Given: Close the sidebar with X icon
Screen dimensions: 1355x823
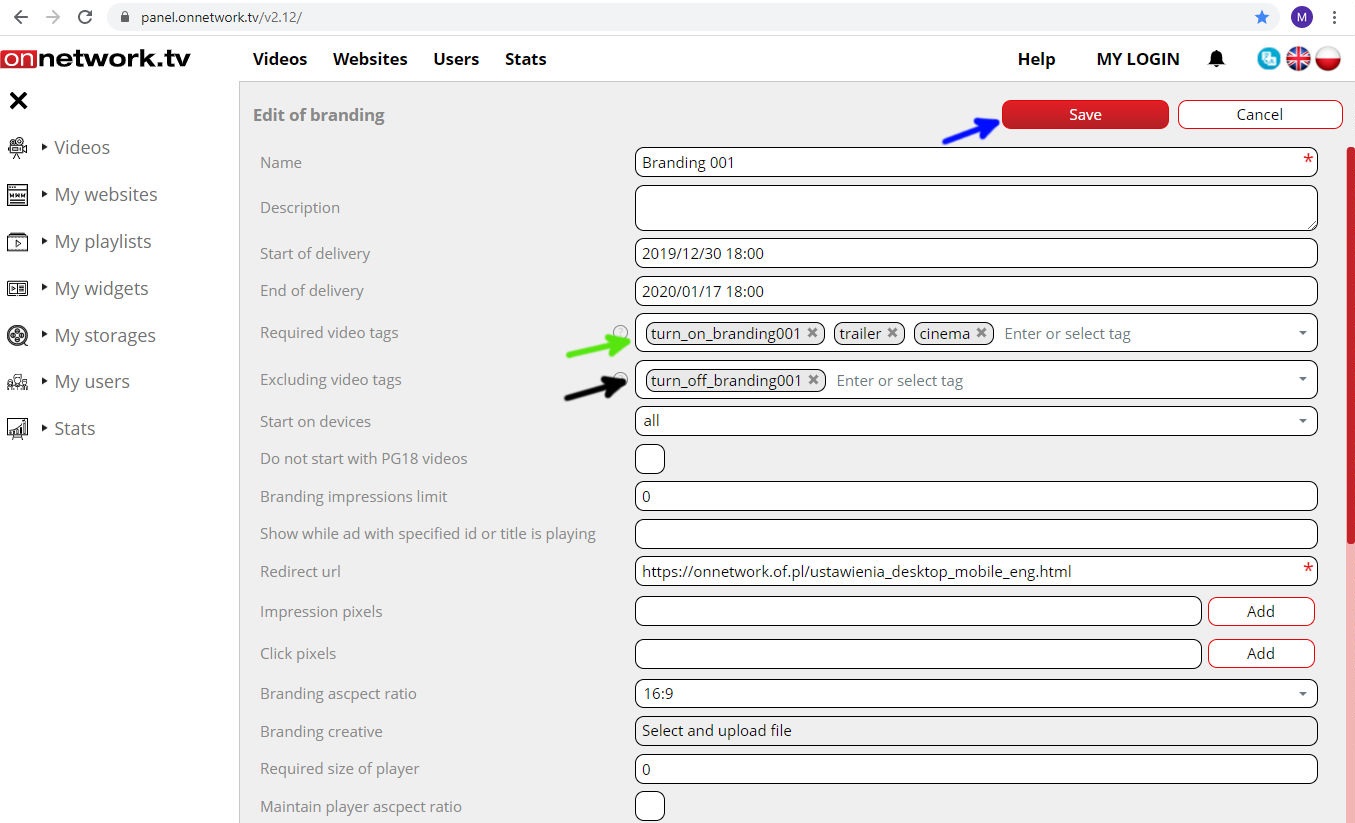Looking at the screenshot, I should [x=18, y=100].
